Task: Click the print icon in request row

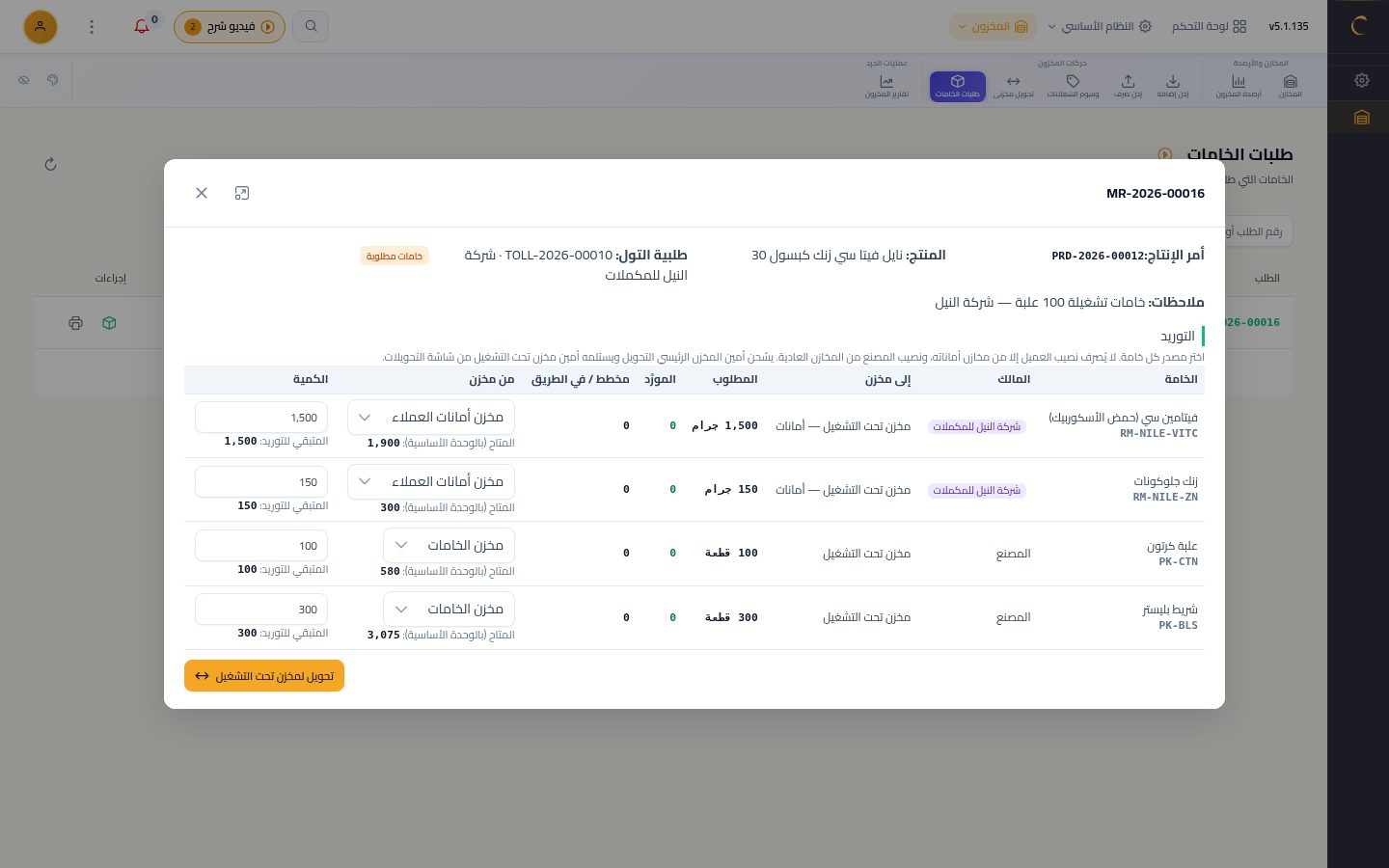Action: point(75,323)
